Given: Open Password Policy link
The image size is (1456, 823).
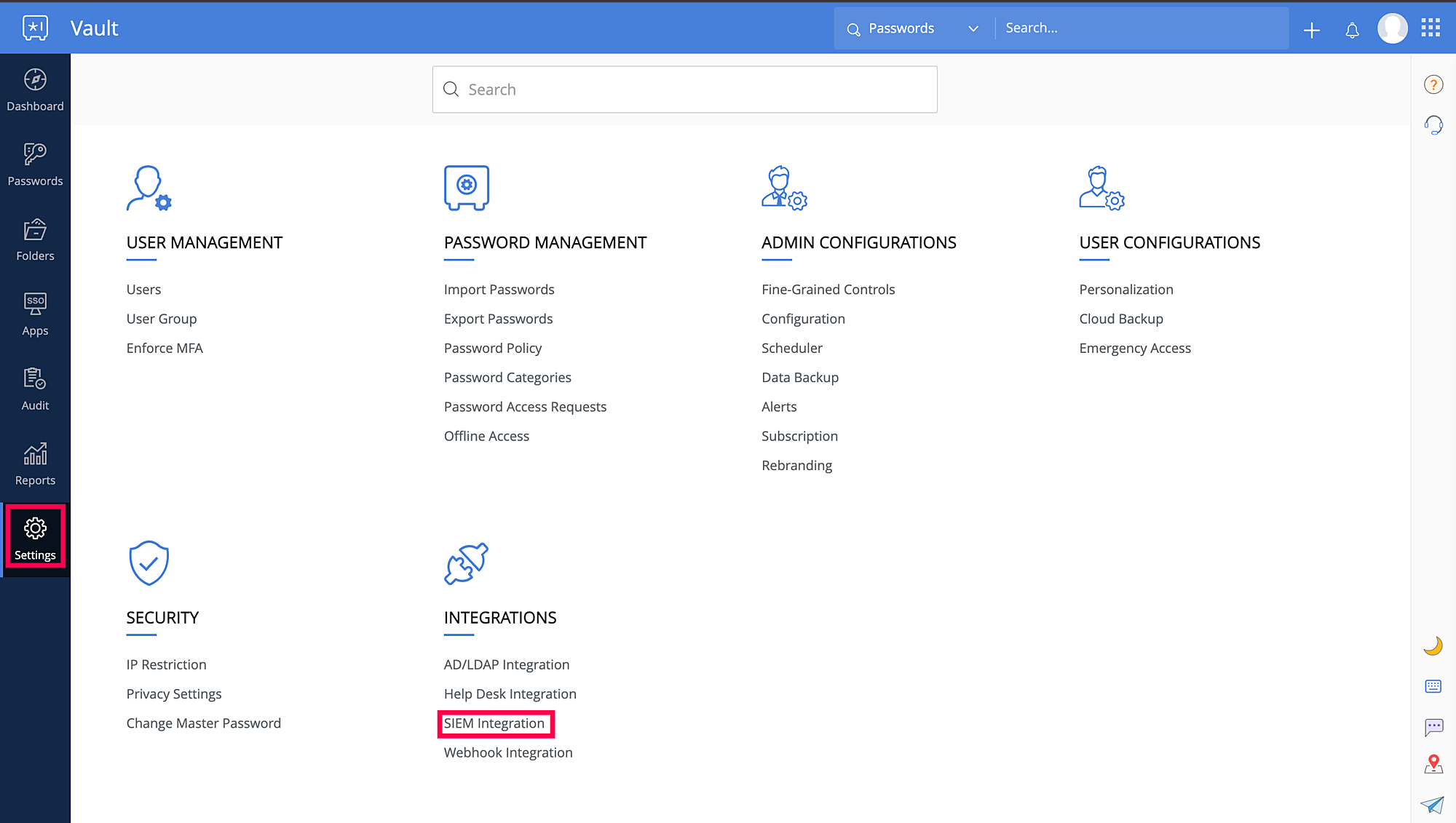Looking at the screenshot, I should (493, 348).
